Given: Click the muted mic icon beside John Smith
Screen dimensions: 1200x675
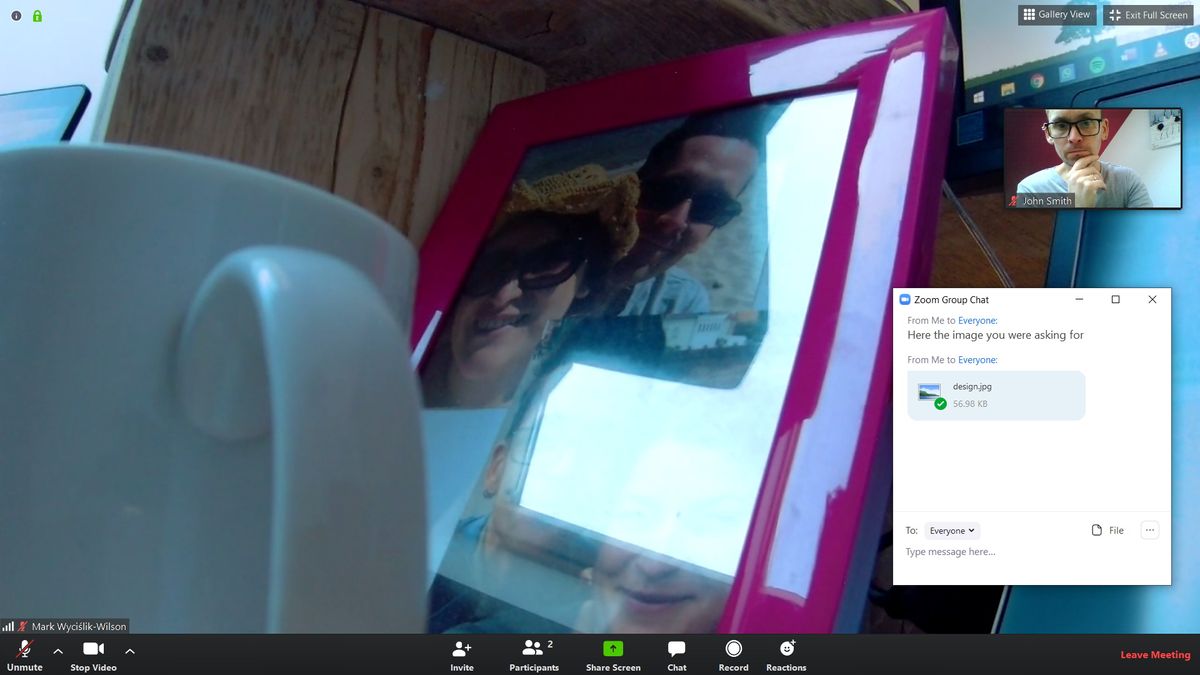Looking at the screenshot, I should (1013, 201).
